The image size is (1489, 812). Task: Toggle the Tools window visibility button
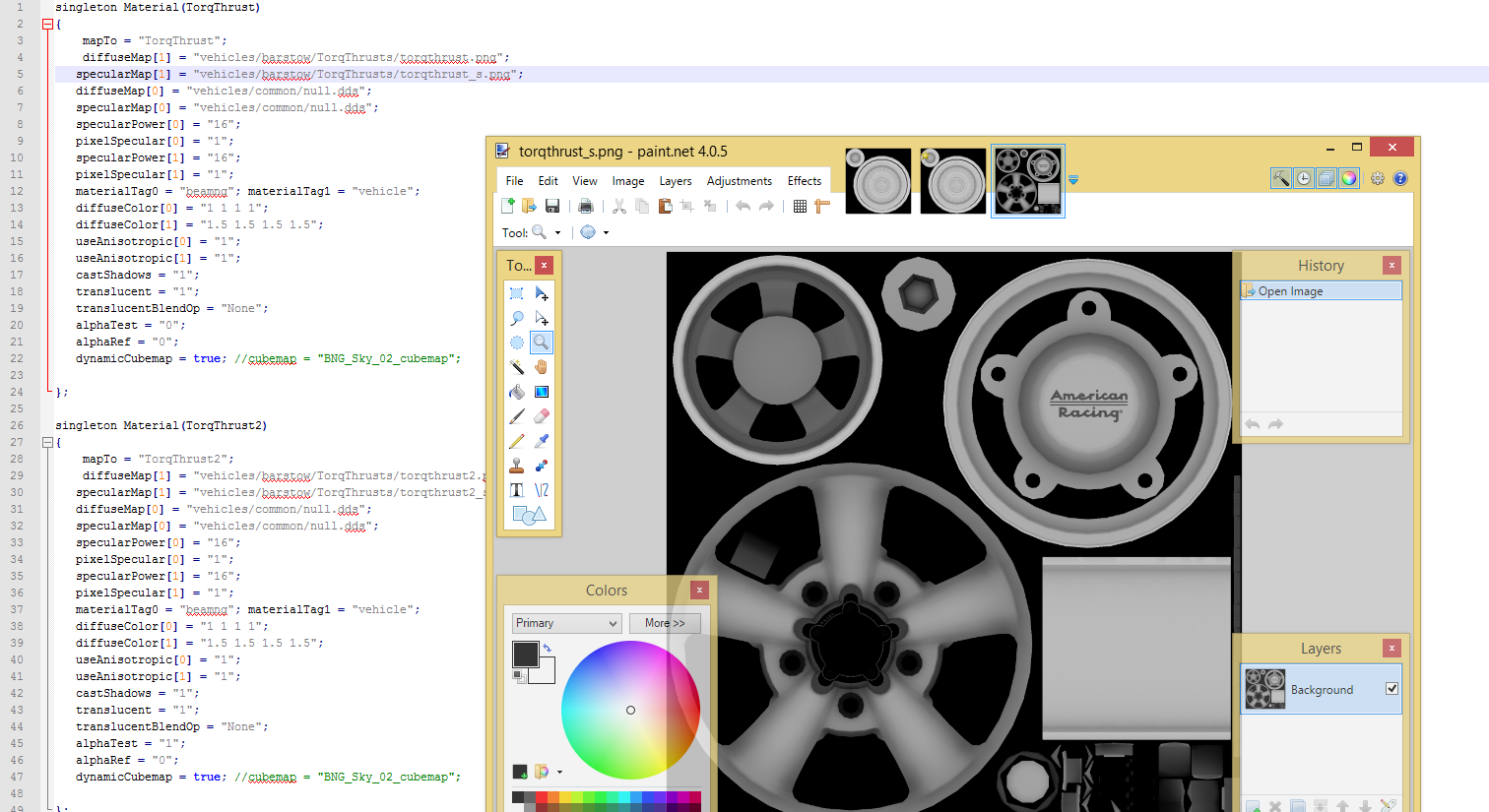[x=1281, y=178]
